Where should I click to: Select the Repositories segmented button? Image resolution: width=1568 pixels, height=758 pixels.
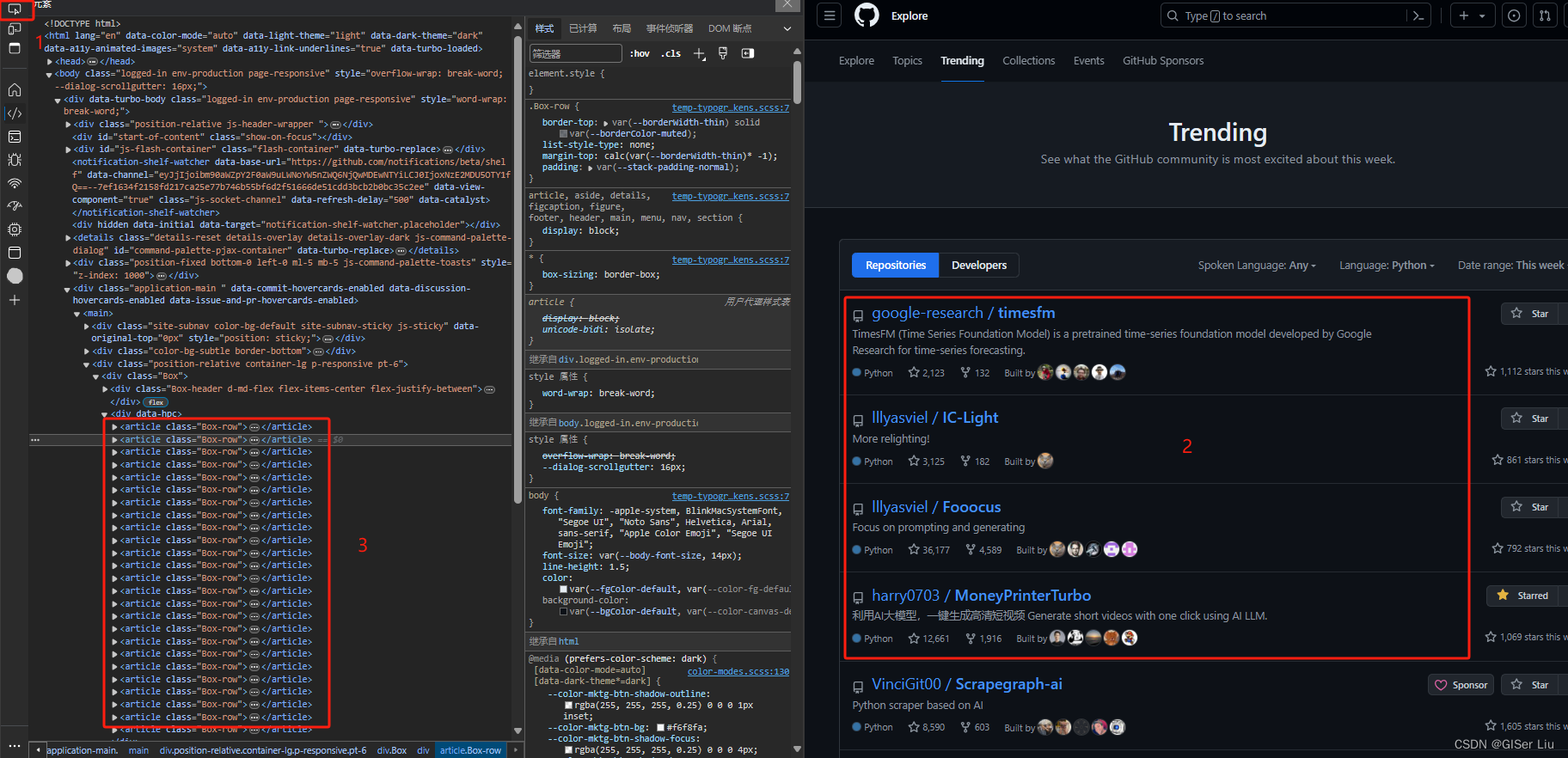[x=896, y=265]
